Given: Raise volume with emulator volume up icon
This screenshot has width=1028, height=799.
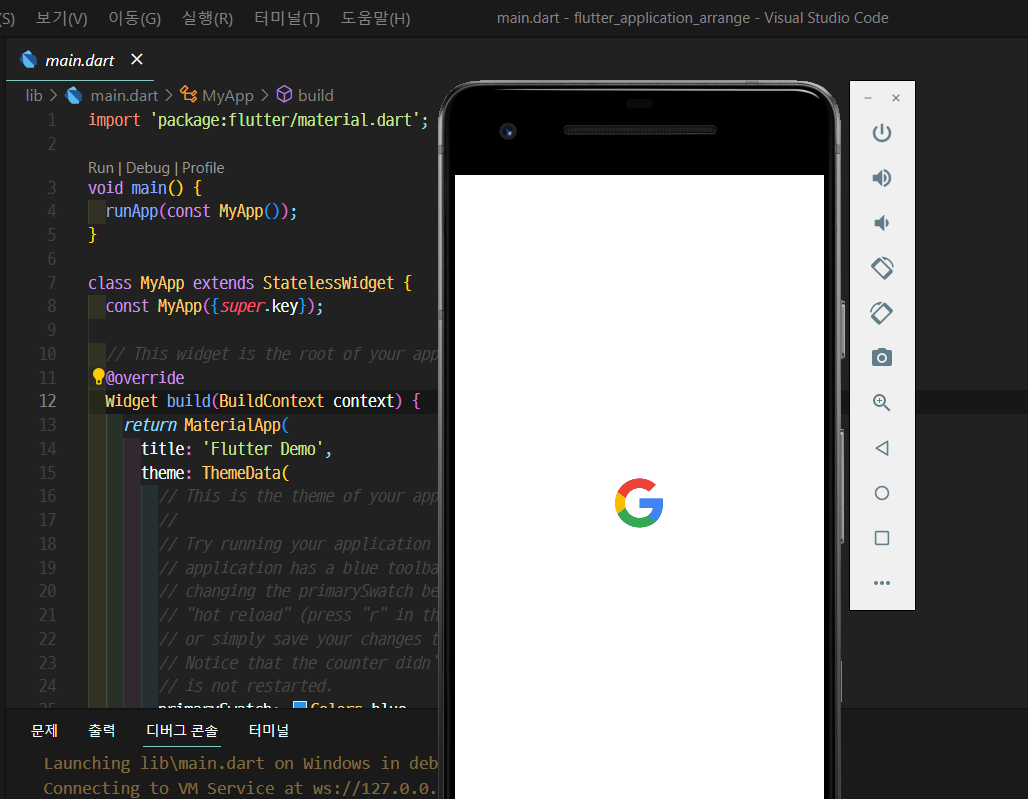Looking at the screenshot, I should 882,178.
